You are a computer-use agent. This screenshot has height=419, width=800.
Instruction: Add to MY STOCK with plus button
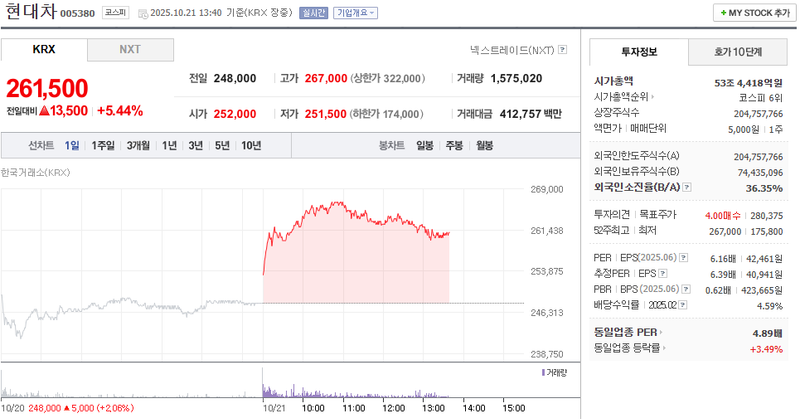[752, 13]
